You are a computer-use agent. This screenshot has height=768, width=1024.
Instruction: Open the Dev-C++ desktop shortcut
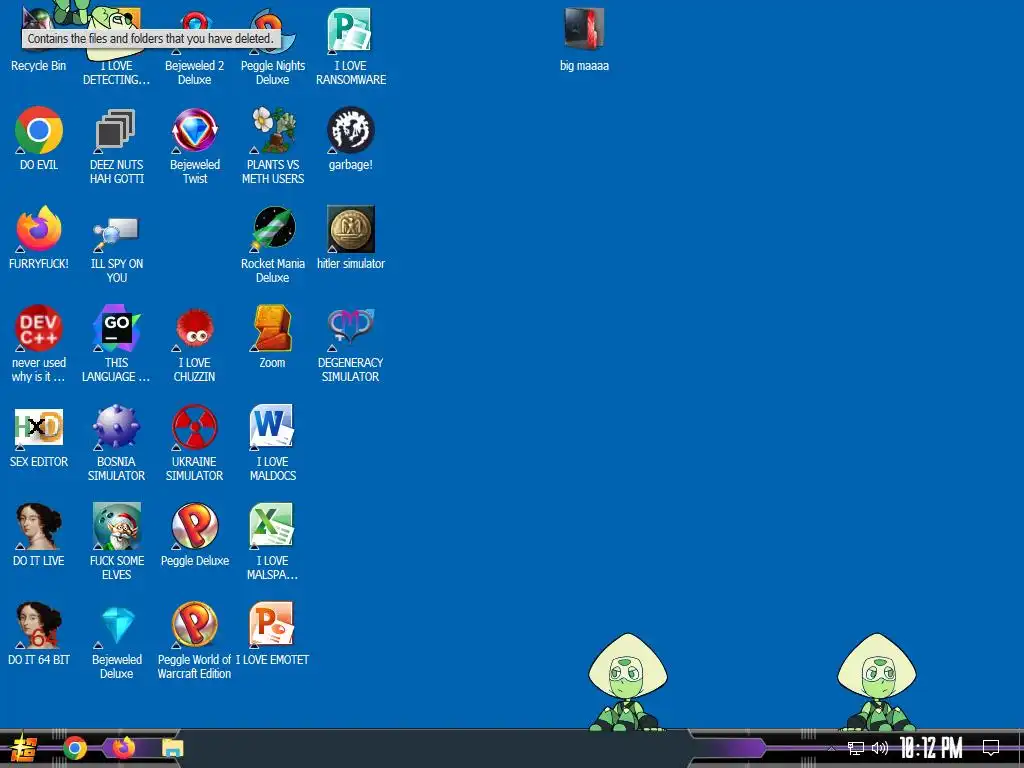[39, 343]
